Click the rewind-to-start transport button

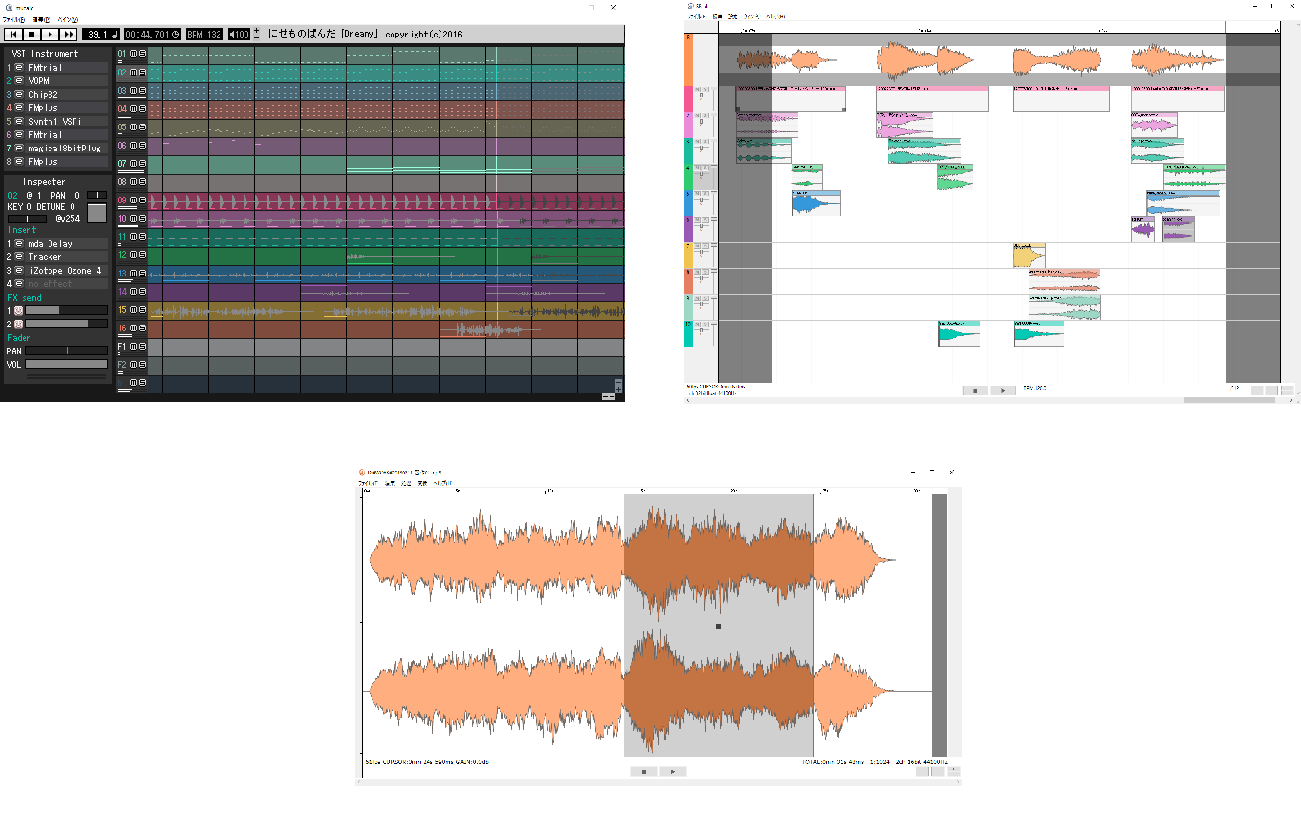[x=13, y=34]
